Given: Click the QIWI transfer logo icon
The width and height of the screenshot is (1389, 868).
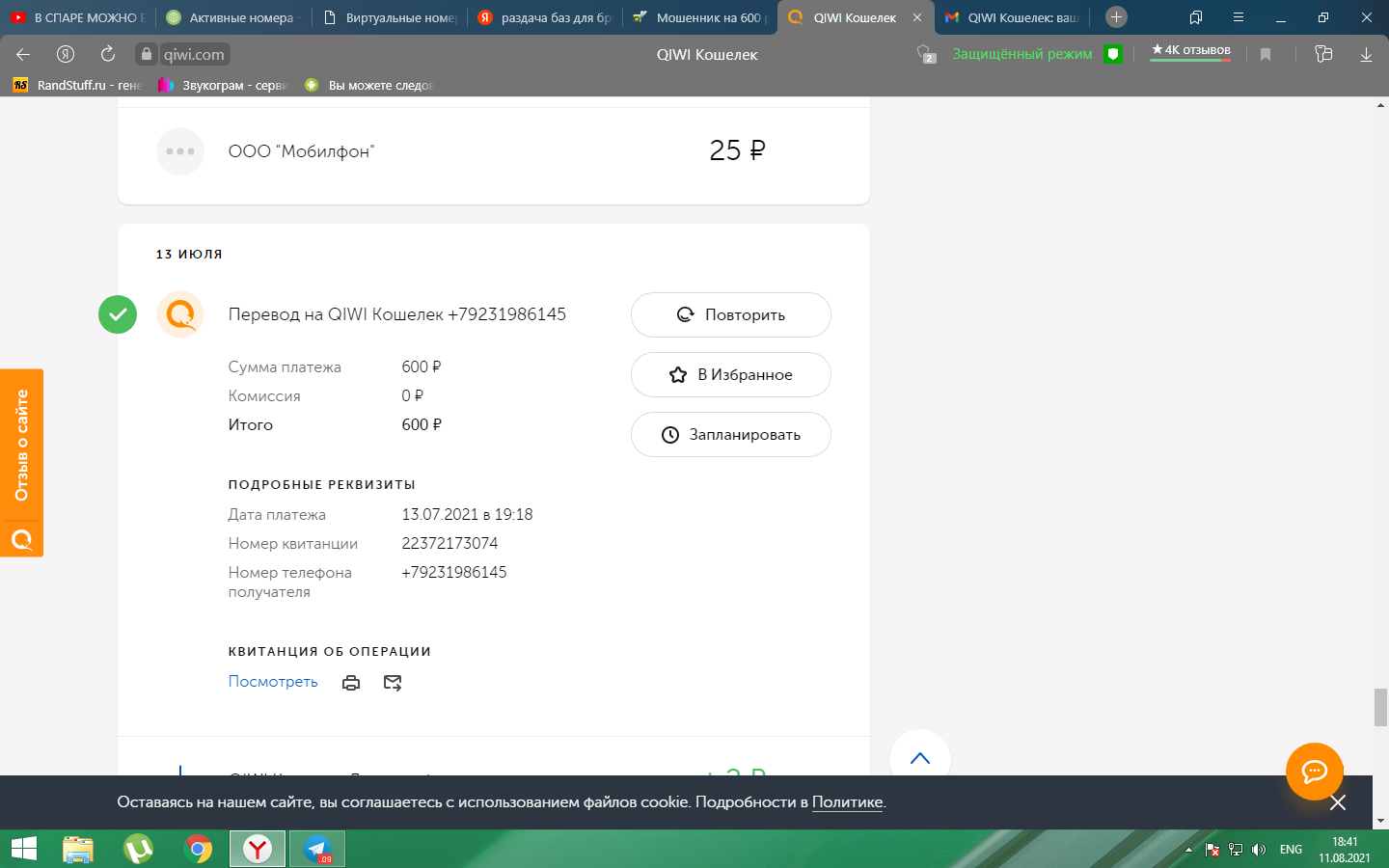Looking at the screenshot, I should click(x=180, y=314).
